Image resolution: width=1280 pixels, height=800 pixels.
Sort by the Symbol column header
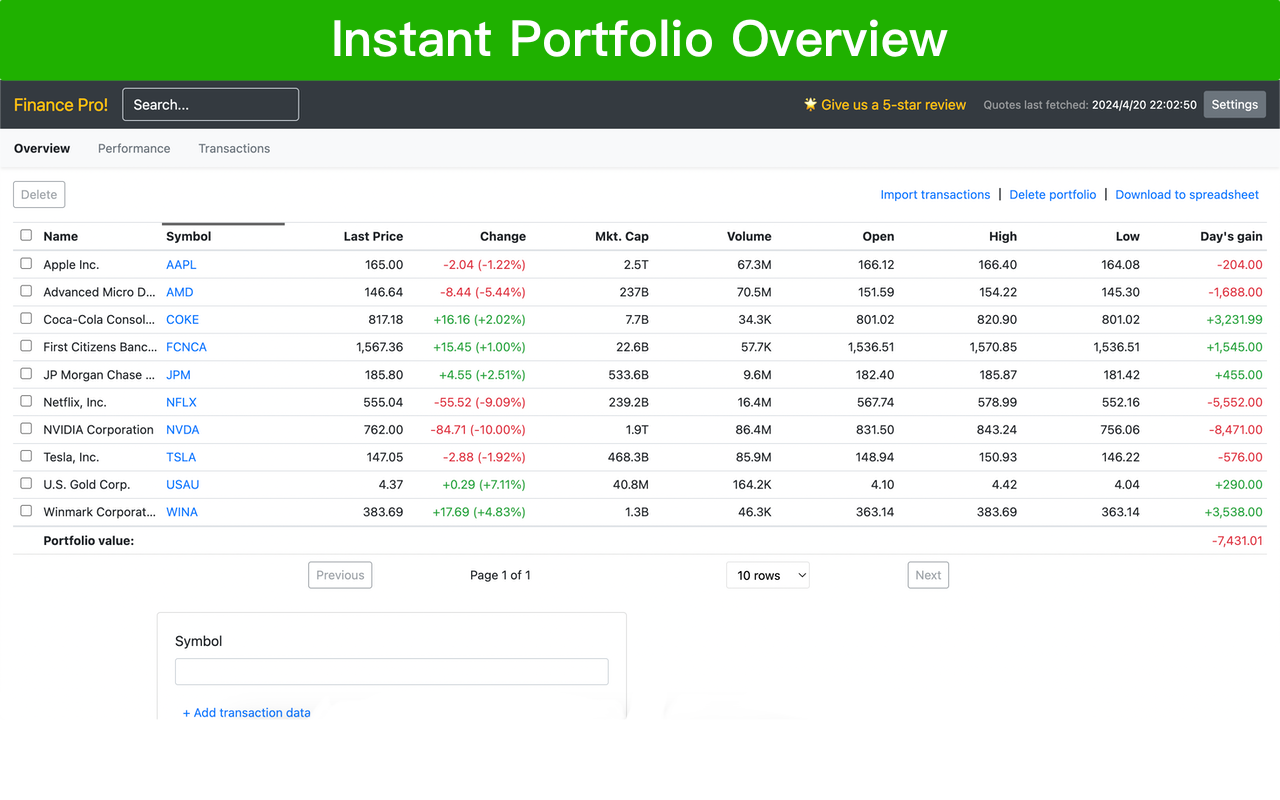click(189, 236)
